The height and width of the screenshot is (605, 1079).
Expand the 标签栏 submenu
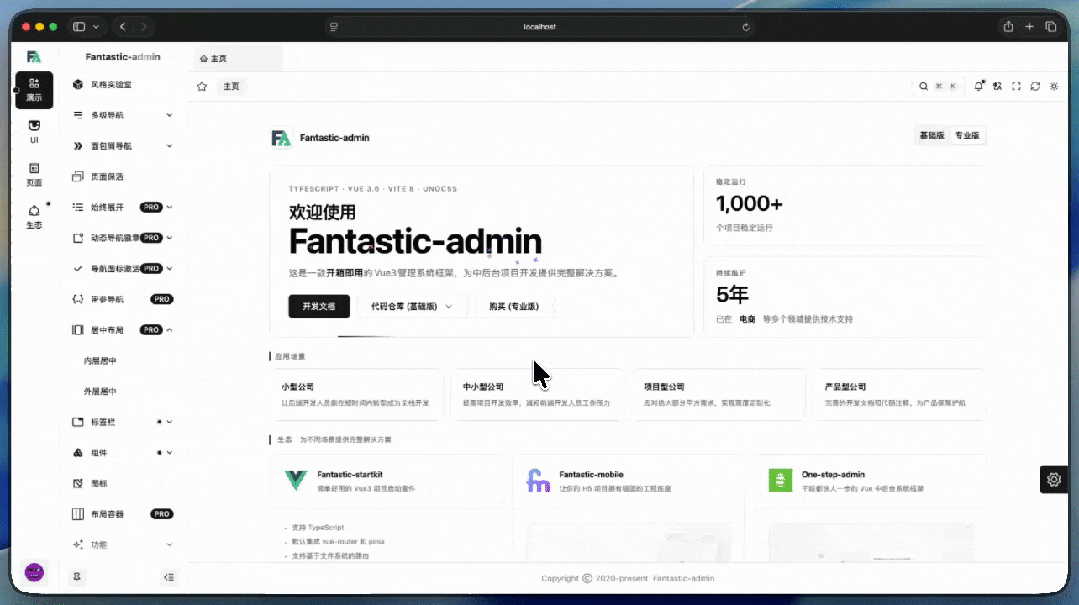click(x=122, y=422)
